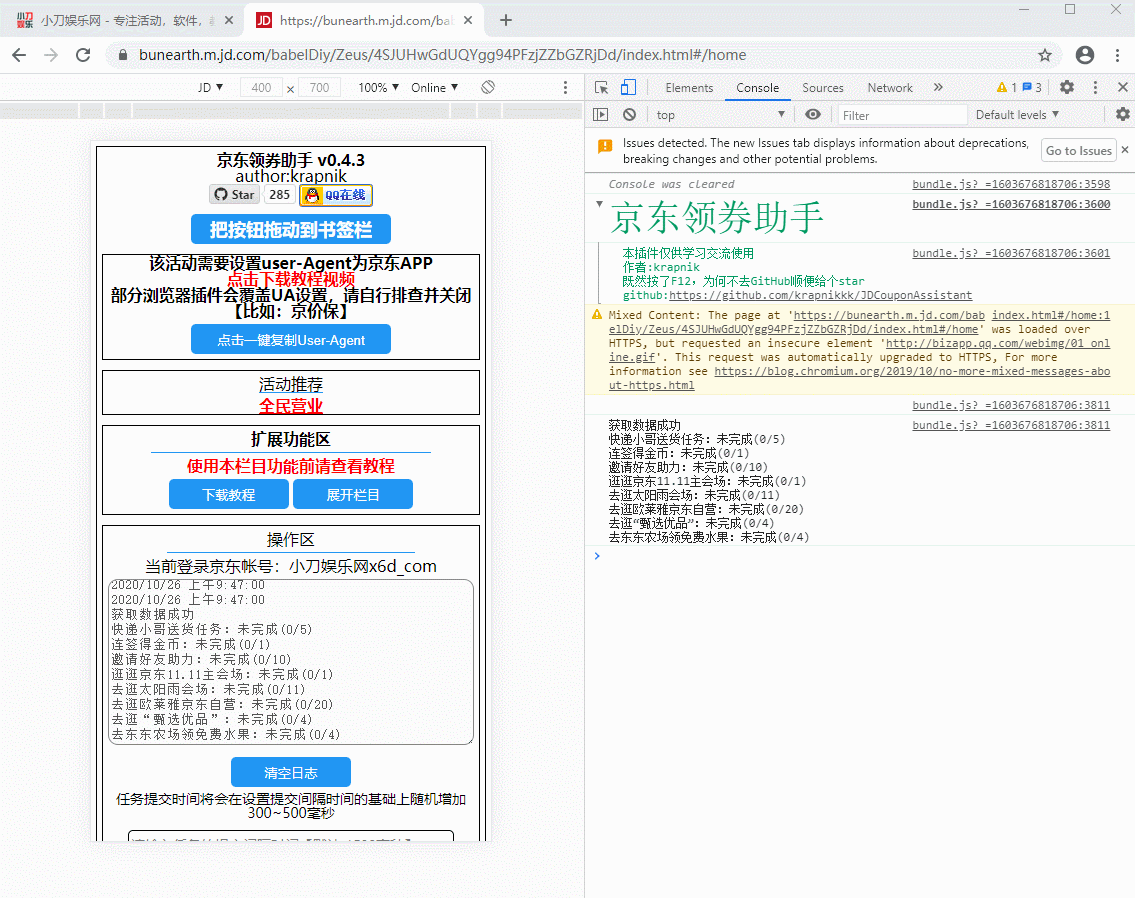This screenshot has width=1135, height=898.
Task: Collapse the 京东领券助手 console message
Action: 597,203
